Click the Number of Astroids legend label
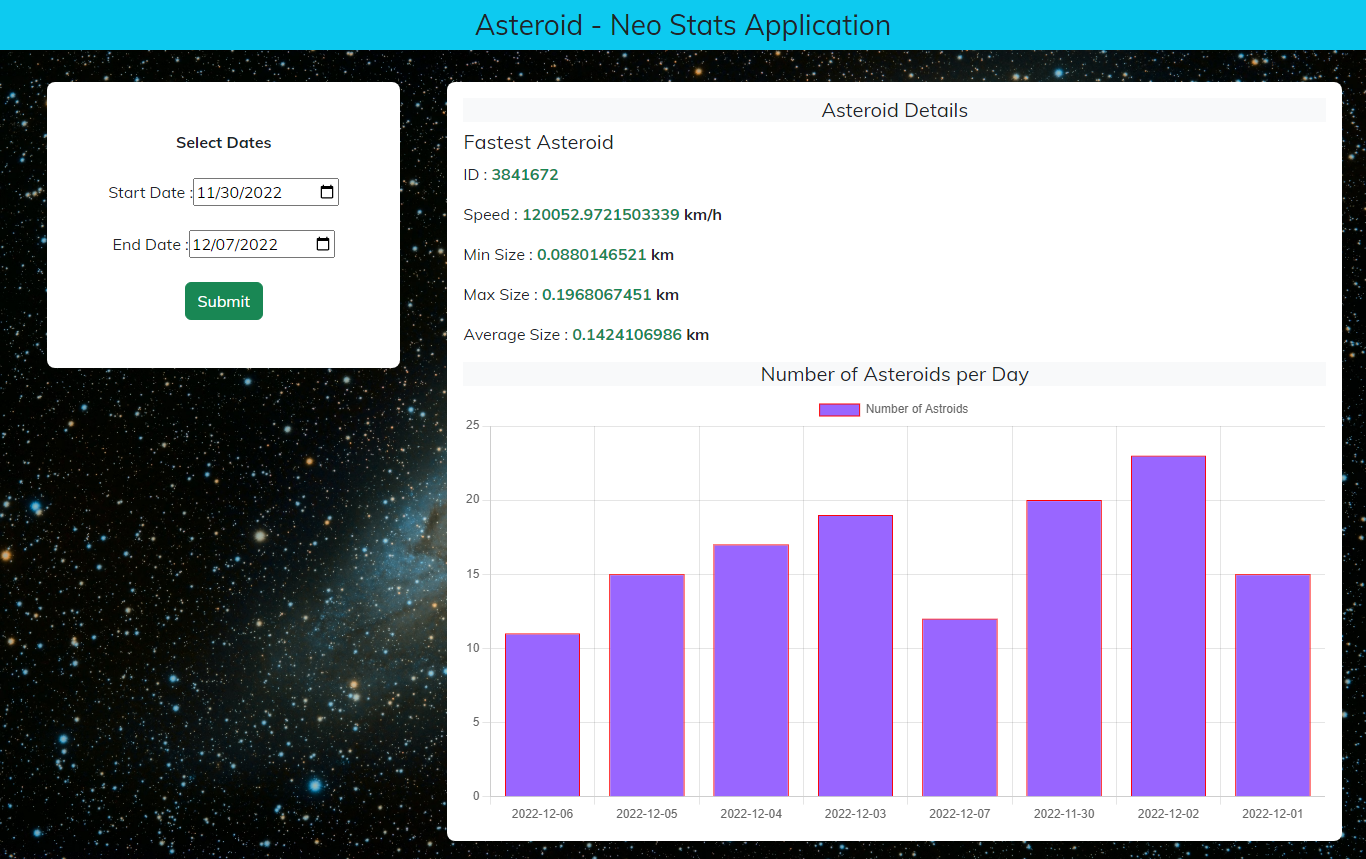This screenshot has width=1366, height=859. 916,409
